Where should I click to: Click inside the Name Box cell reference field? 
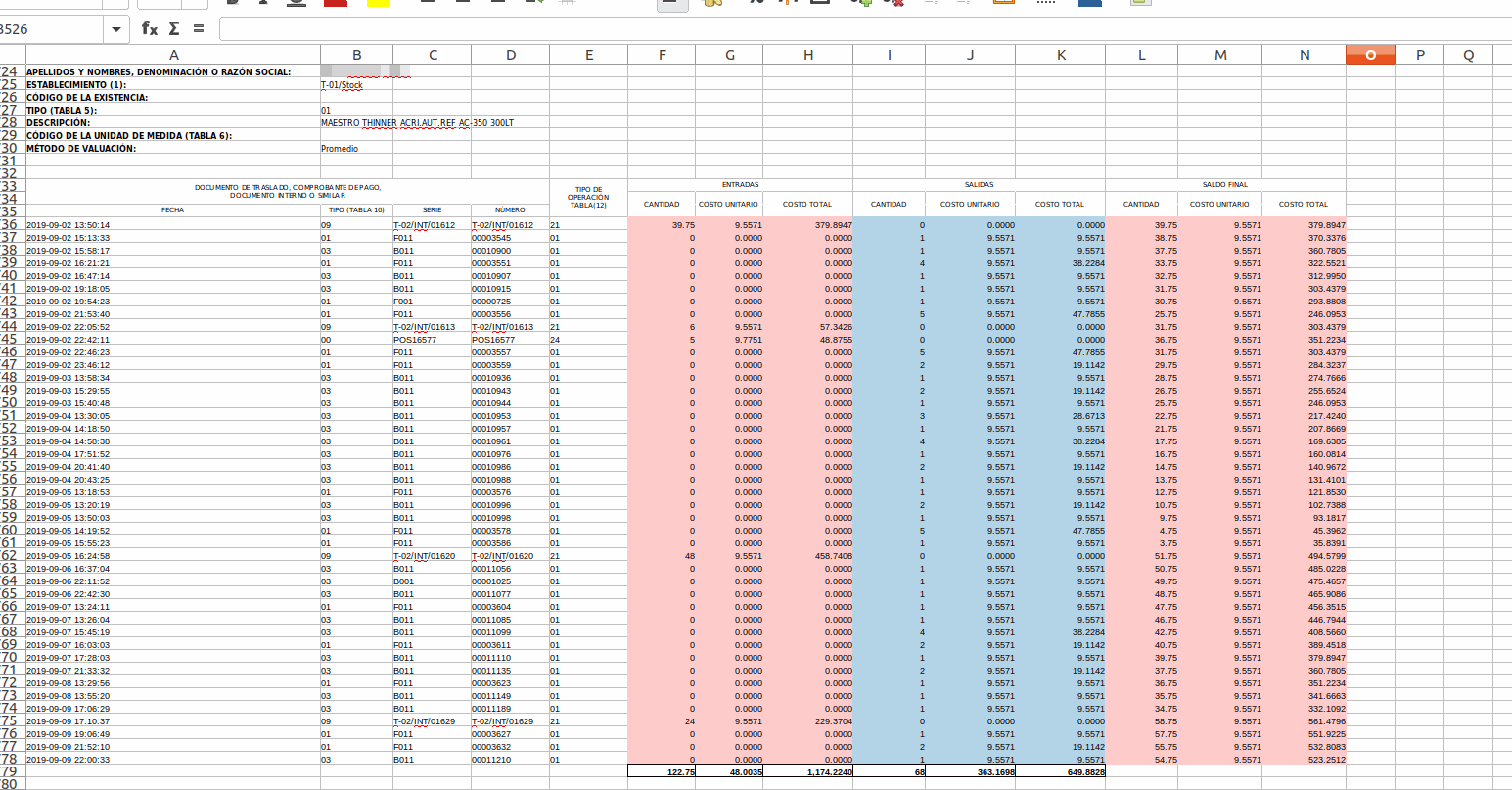(x=52, y=29)
